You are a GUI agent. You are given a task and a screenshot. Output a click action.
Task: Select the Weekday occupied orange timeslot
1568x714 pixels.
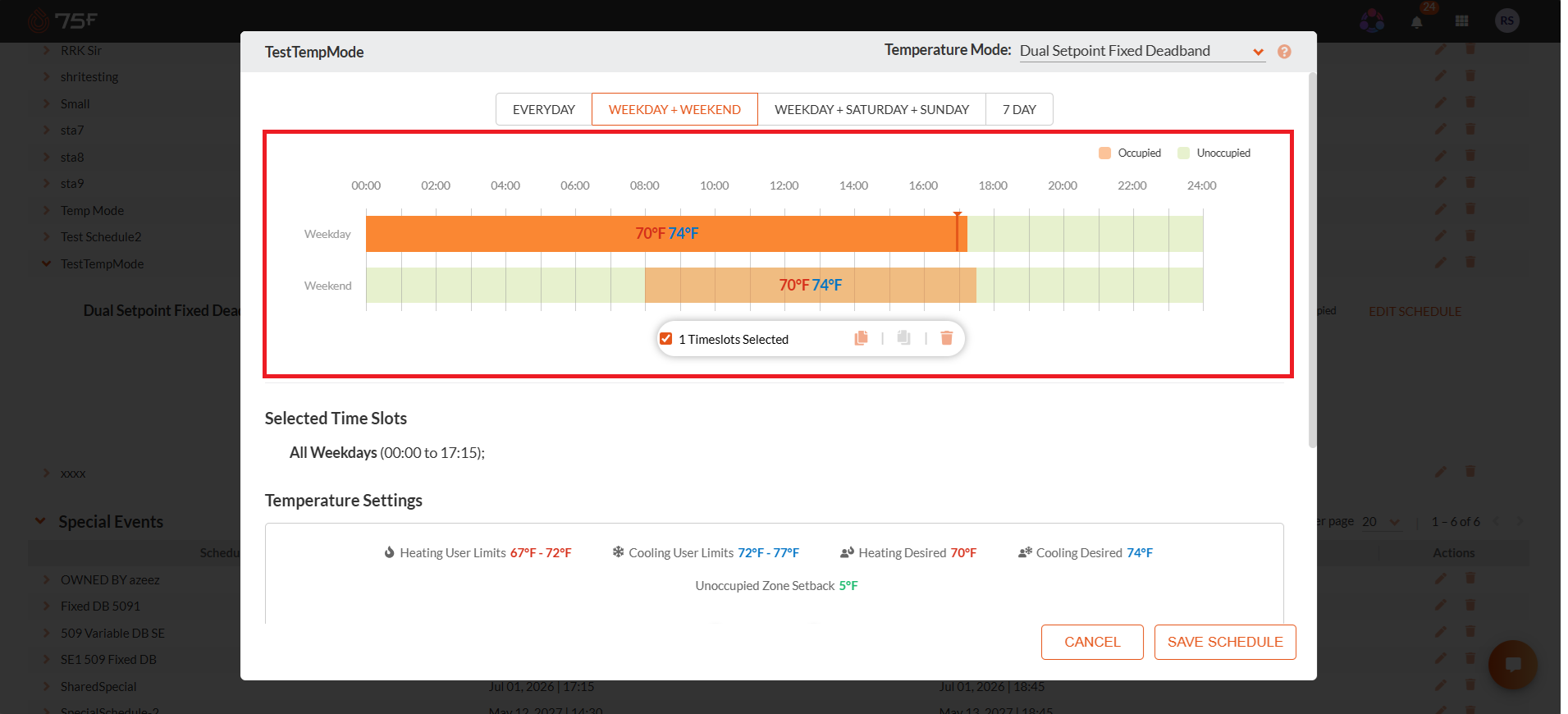pyautogui.click(x=666, y=234)
